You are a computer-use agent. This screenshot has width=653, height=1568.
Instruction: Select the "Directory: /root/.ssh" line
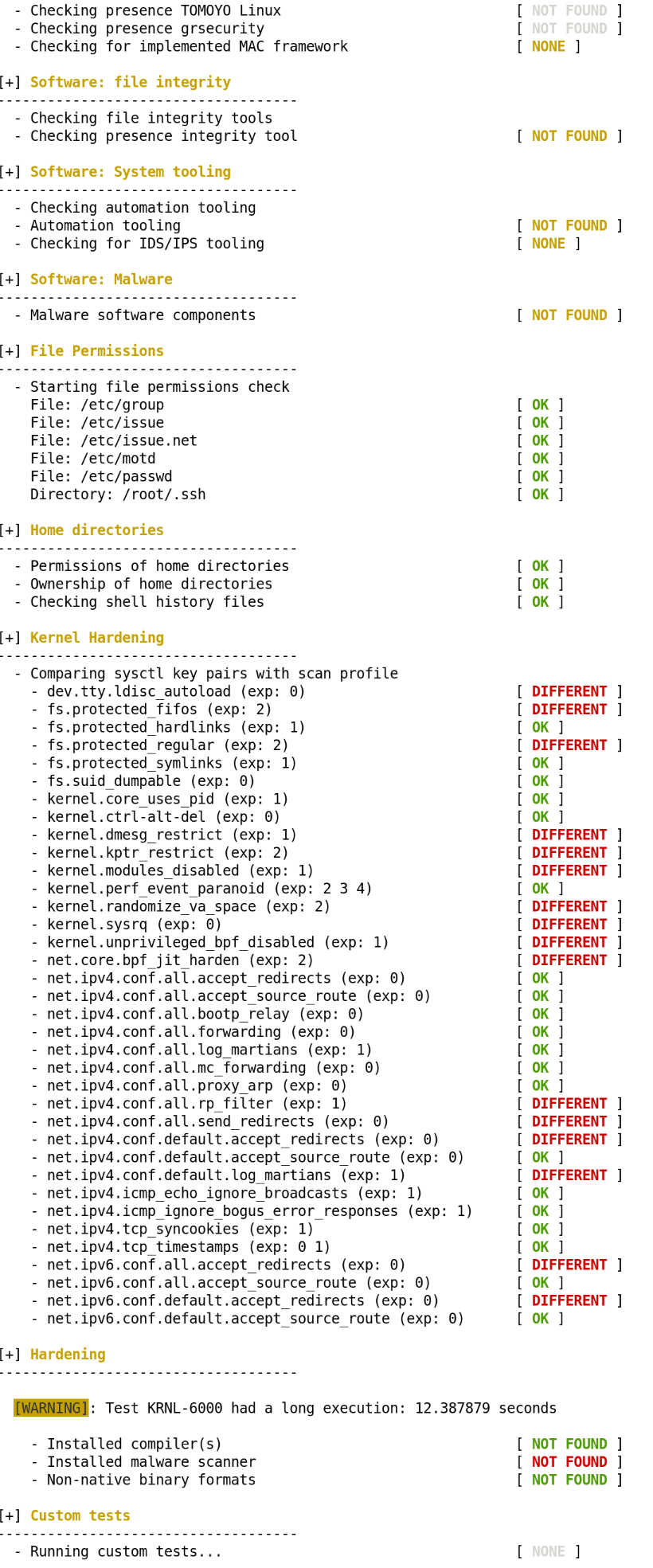[118, 495]
